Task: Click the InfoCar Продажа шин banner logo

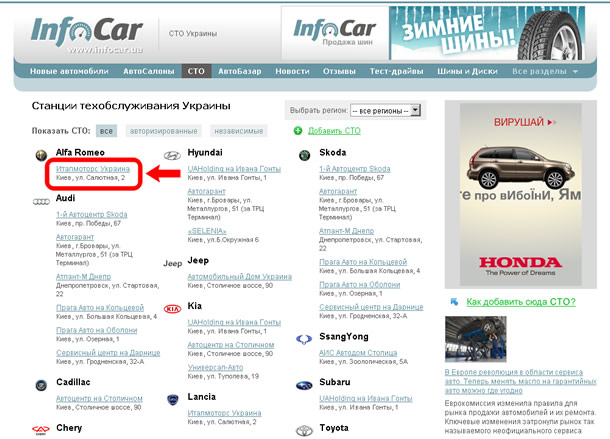Action: 335,33
